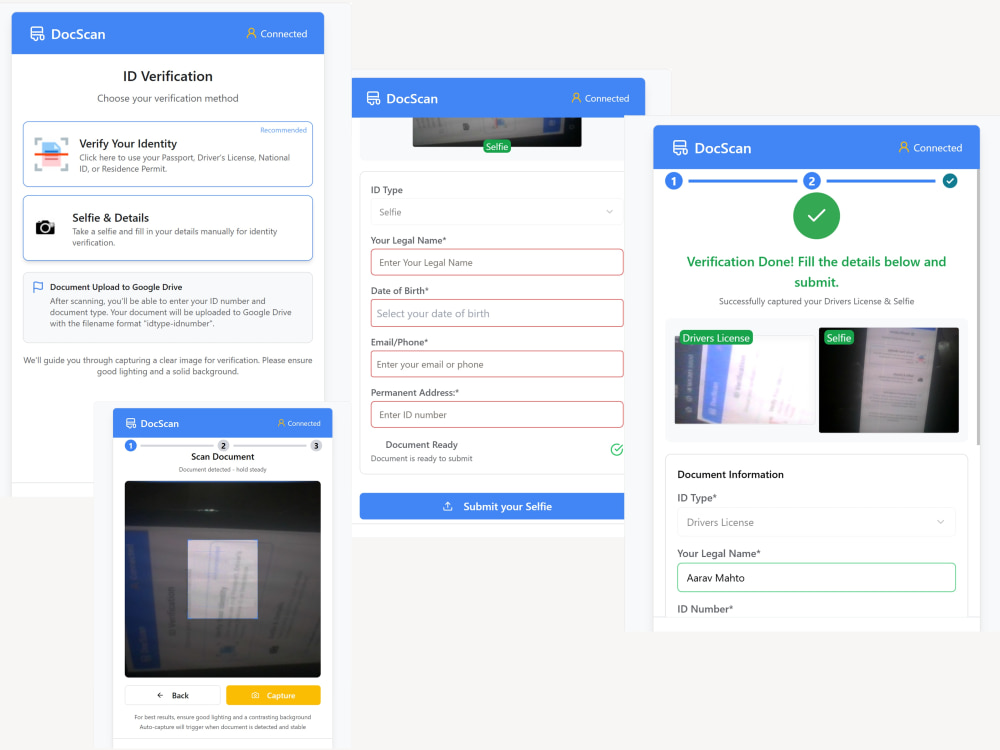Screen dimensions: 1000x750
Task: Click the flag icon next to Document Upload to Google Drive
Action: [38, 287]
